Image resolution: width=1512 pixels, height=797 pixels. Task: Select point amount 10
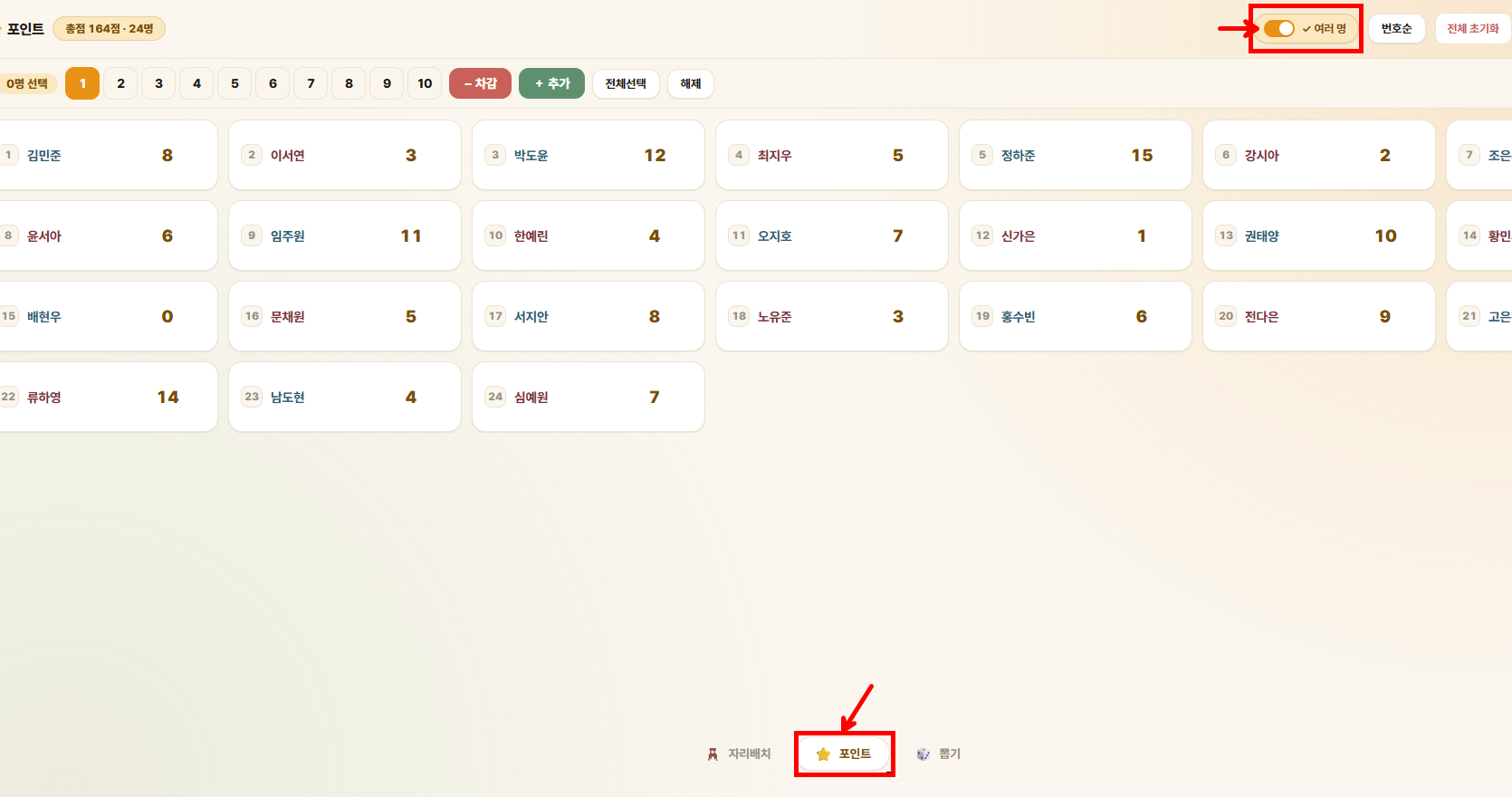(x=425, y=83)
